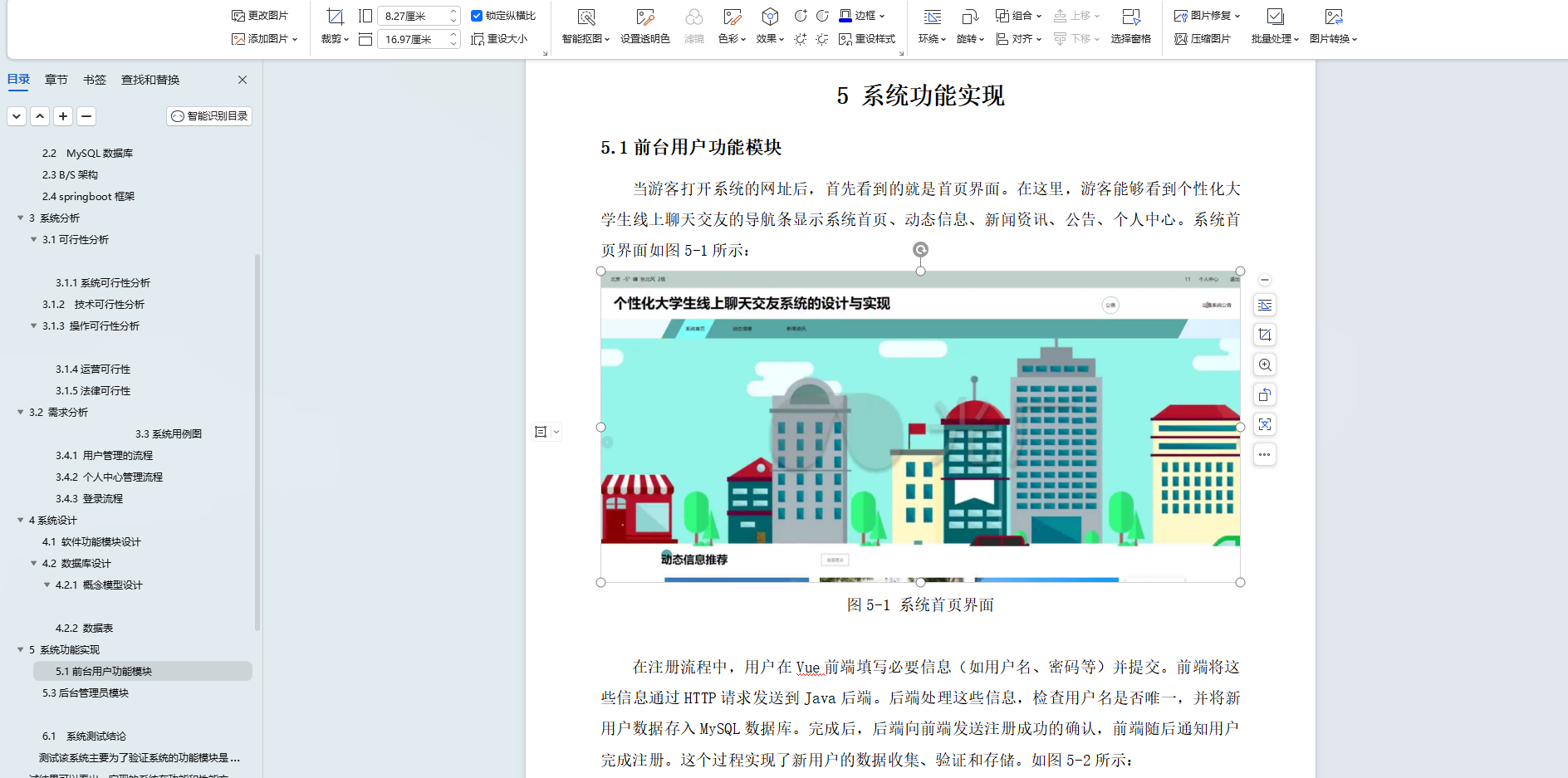Open the 查找和替换 panel
This screenshot has width=1568, height=778.
coord(149,79)
